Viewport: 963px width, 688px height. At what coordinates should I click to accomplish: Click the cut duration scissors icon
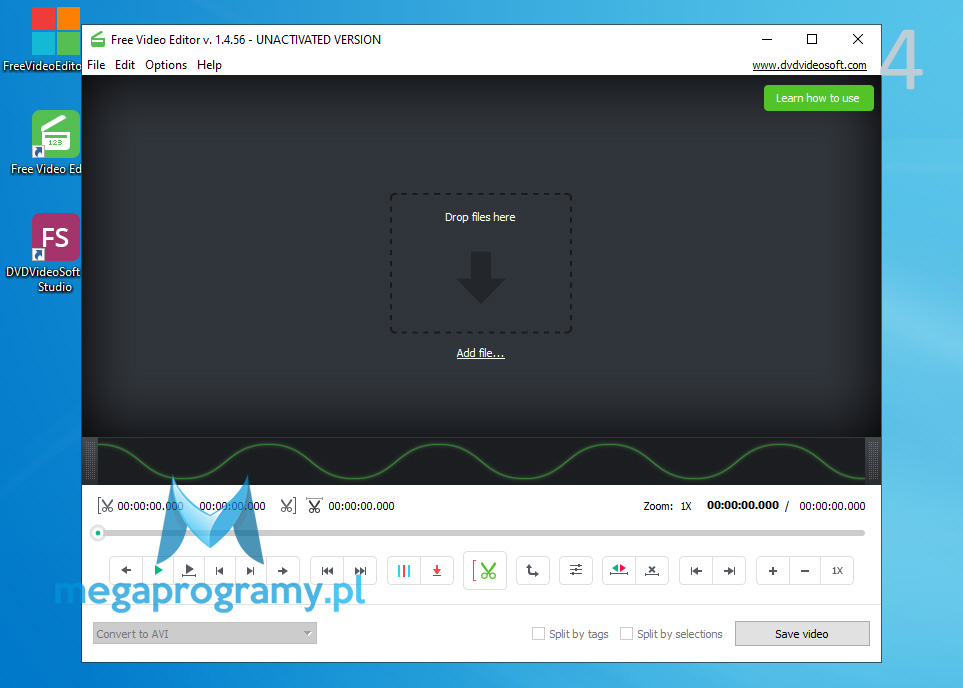(x=314, y=506)
